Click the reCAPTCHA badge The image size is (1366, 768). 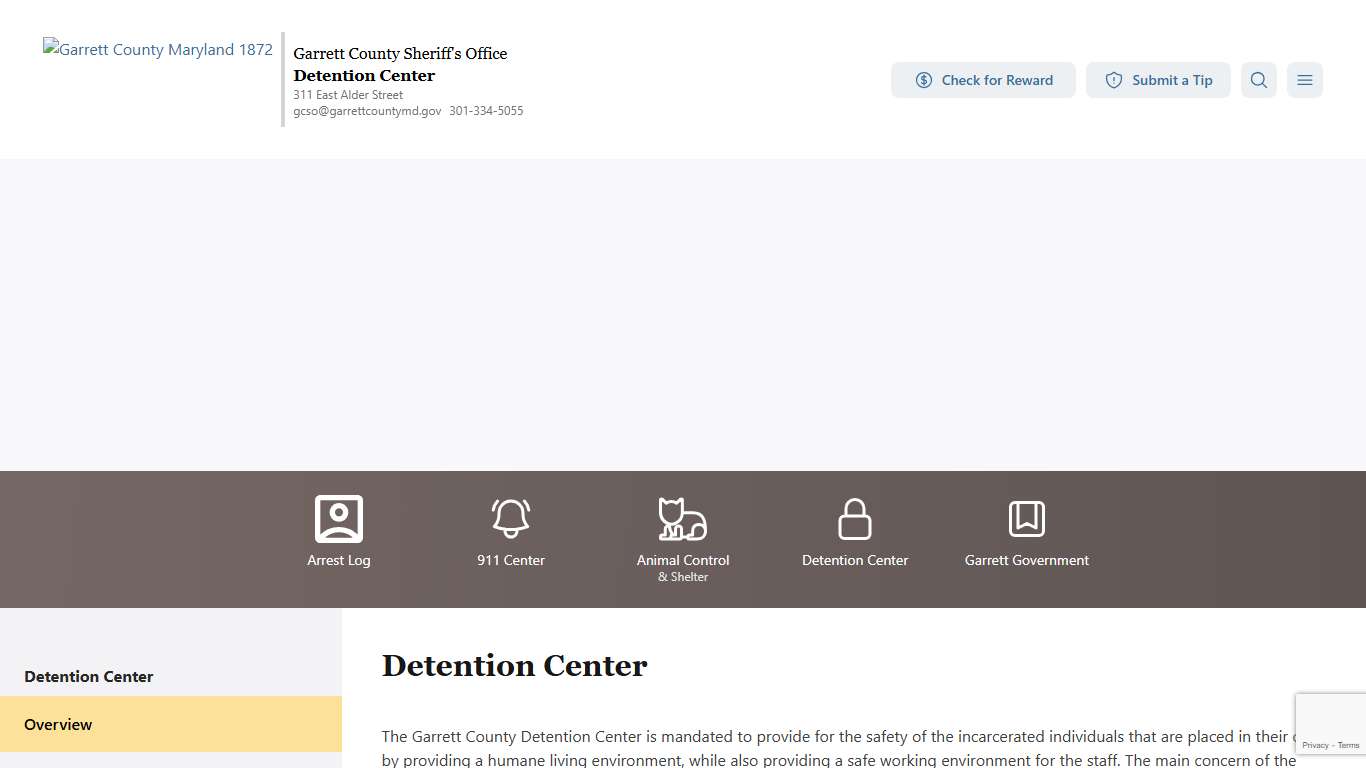(x=1330, y=722)
